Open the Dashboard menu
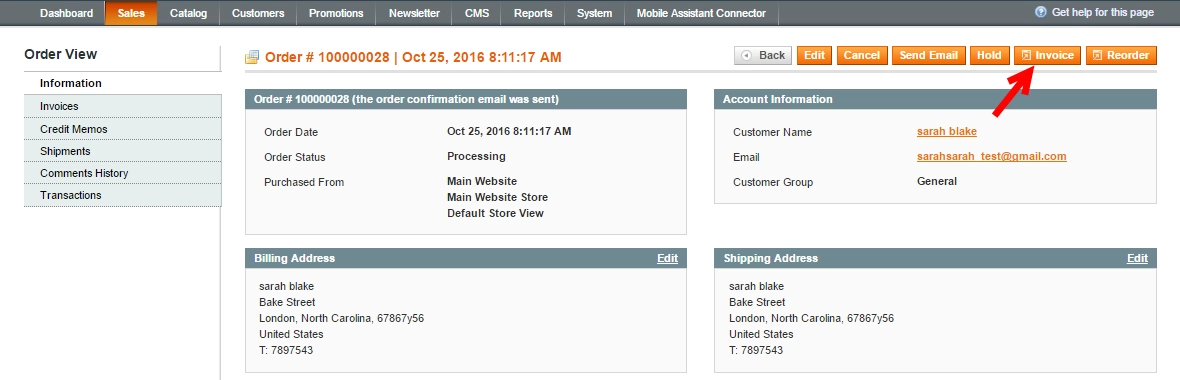Viewport: 1180px width, 380px height. coord(66,13)
